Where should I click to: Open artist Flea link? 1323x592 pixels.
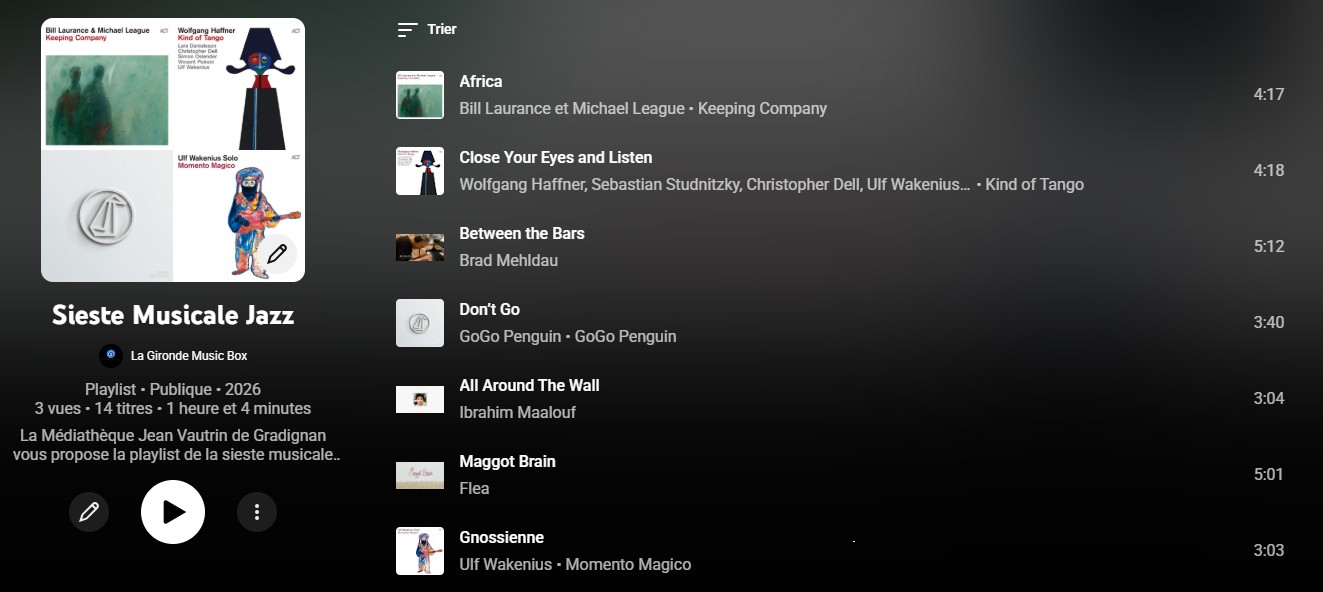coord(474,488)
